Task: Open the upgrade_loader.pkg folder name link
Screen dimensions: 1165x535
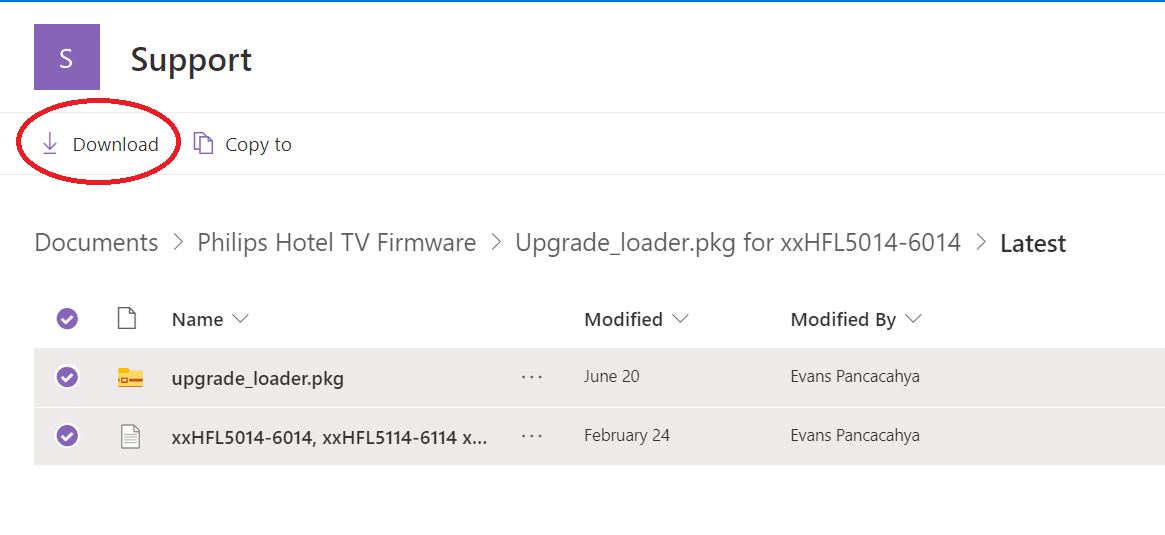Action: pyautogui.click(x=257, y=378)
